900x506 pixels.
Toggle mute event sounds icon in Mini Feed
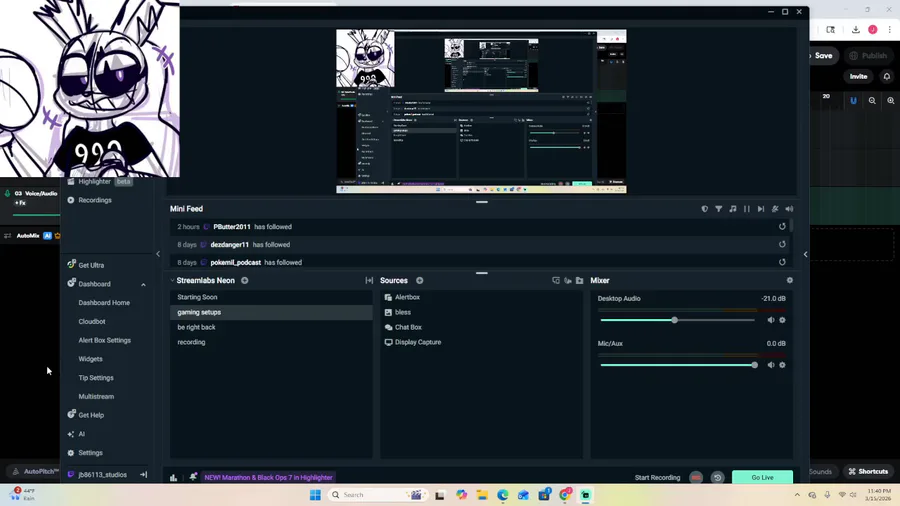(775, 209)
